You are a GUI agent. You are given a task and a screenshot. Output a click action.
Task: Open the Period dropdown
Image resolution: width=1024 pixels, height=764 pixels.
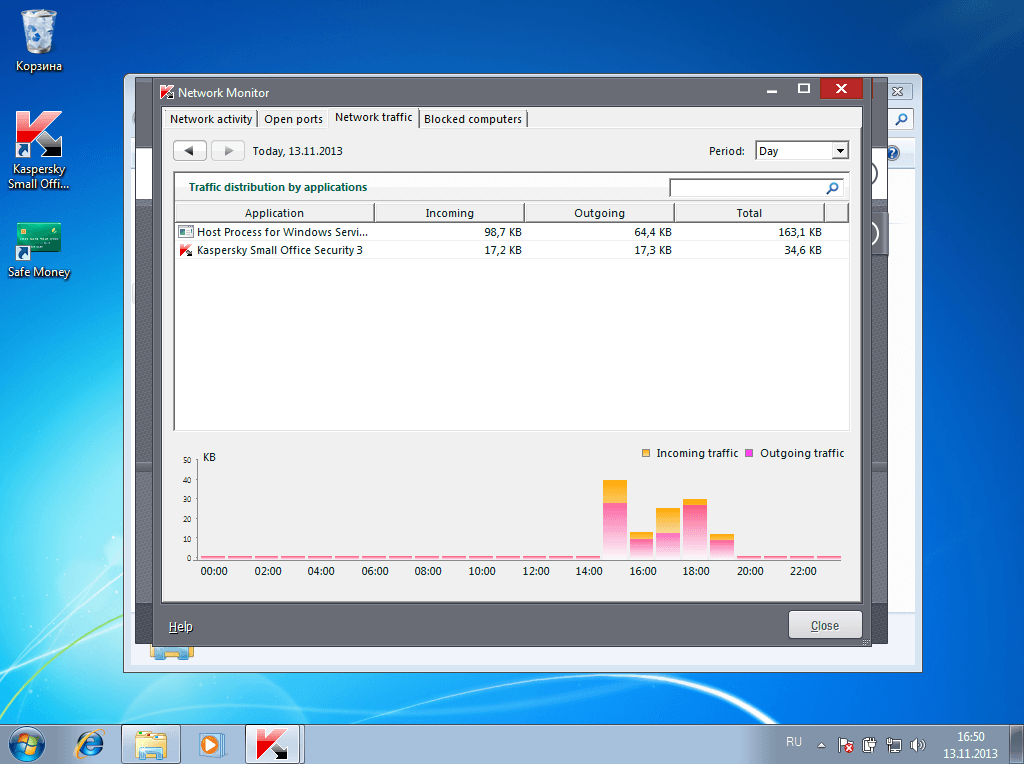pyautogui.click(x=801, y=151)
